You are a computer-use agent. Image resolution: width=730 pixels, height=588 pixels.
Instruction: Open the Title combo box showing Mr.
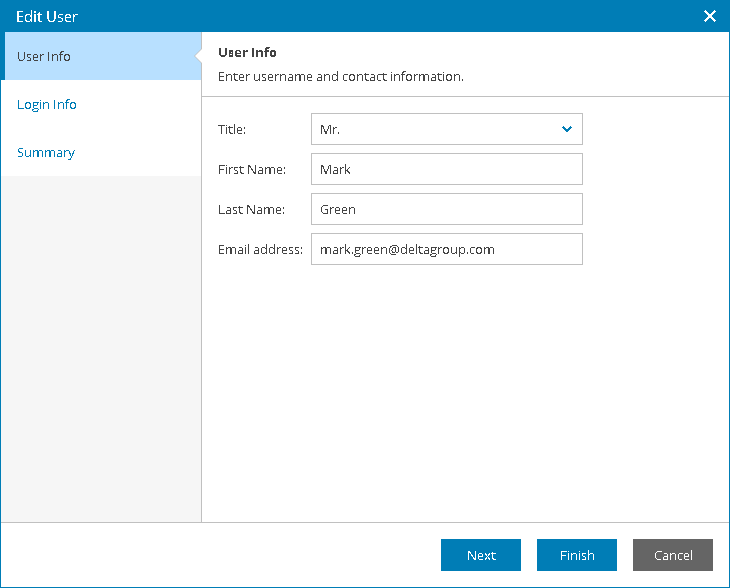point(446,129)
